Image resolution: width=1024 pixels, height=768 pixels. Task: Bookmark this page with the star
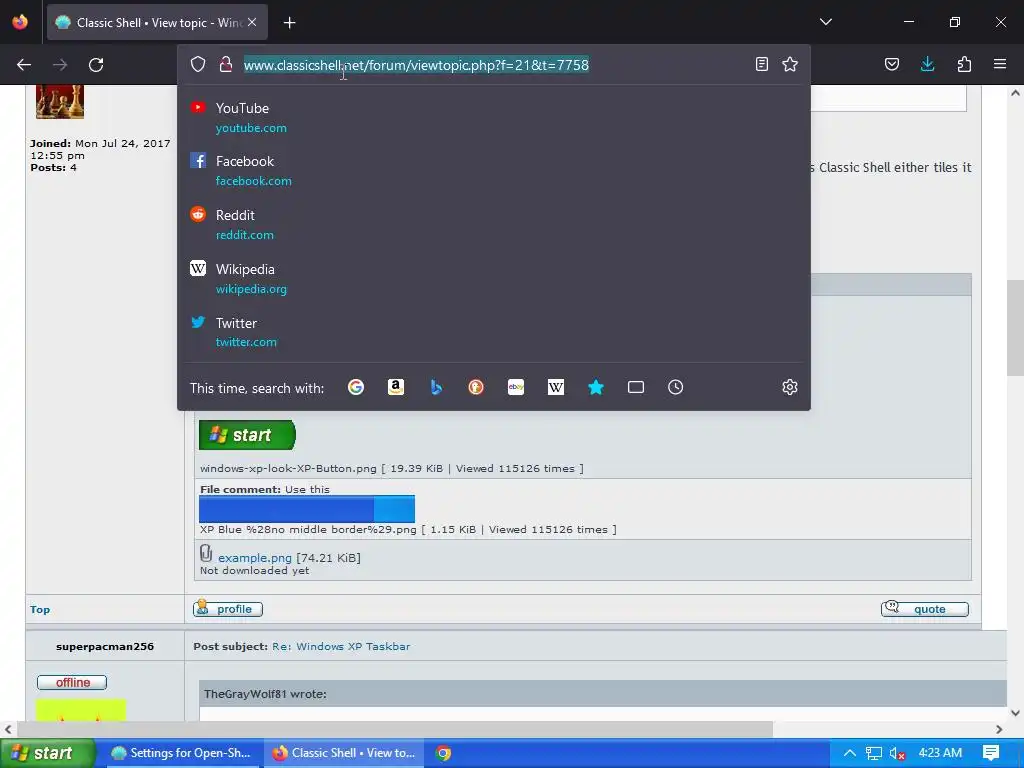tap(790, 64)
